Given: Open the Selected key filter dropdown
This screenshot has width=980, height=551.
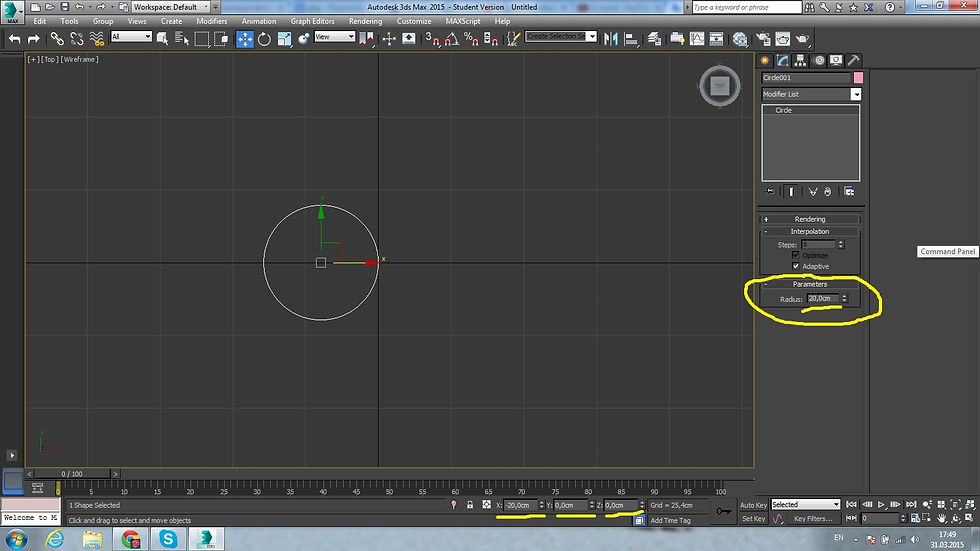Looking at the screenshot, I should click(806, 504).
